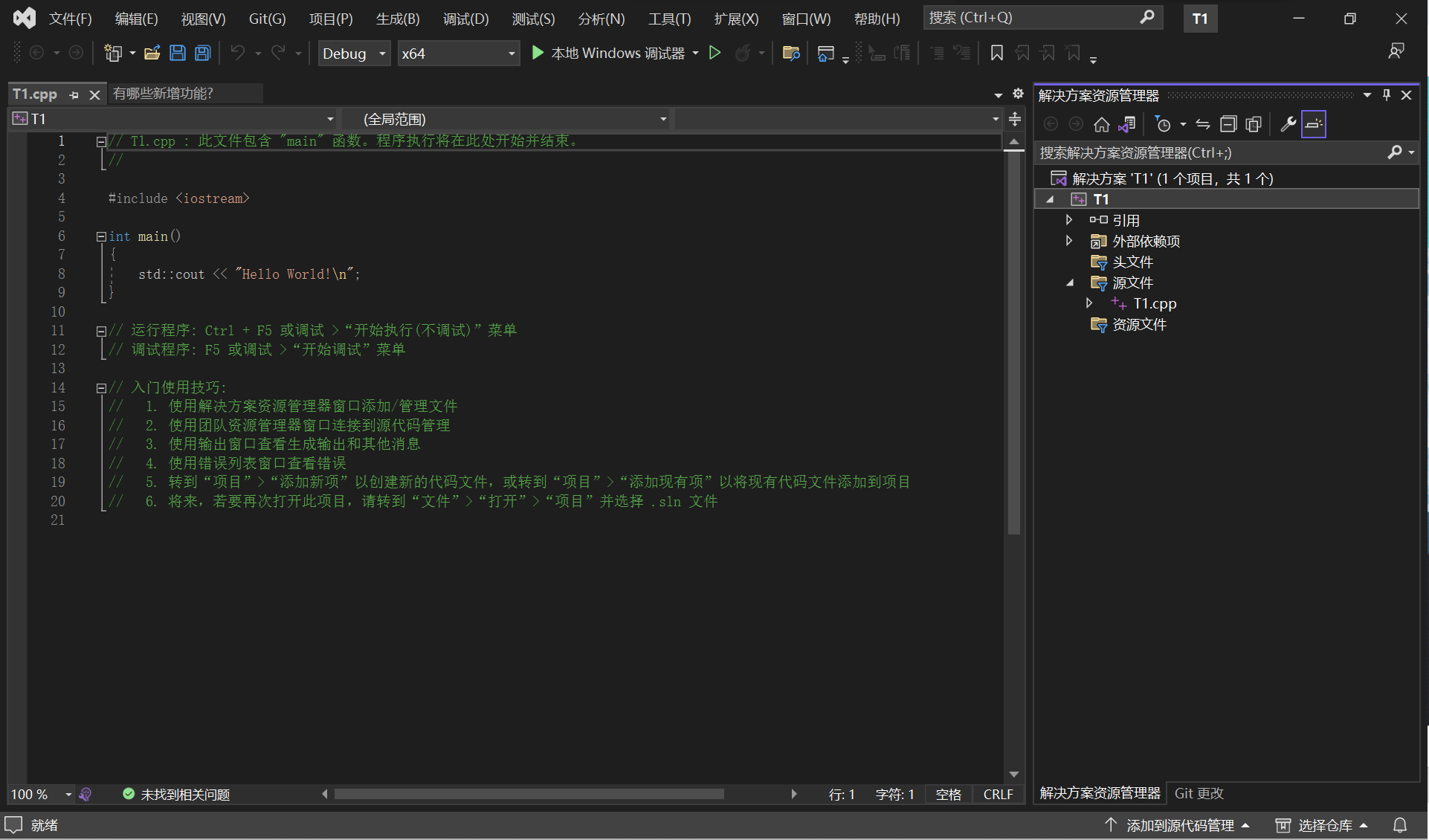
Task: Click Show All Files icon in Solution Explorer
Action: (1254, 124)
